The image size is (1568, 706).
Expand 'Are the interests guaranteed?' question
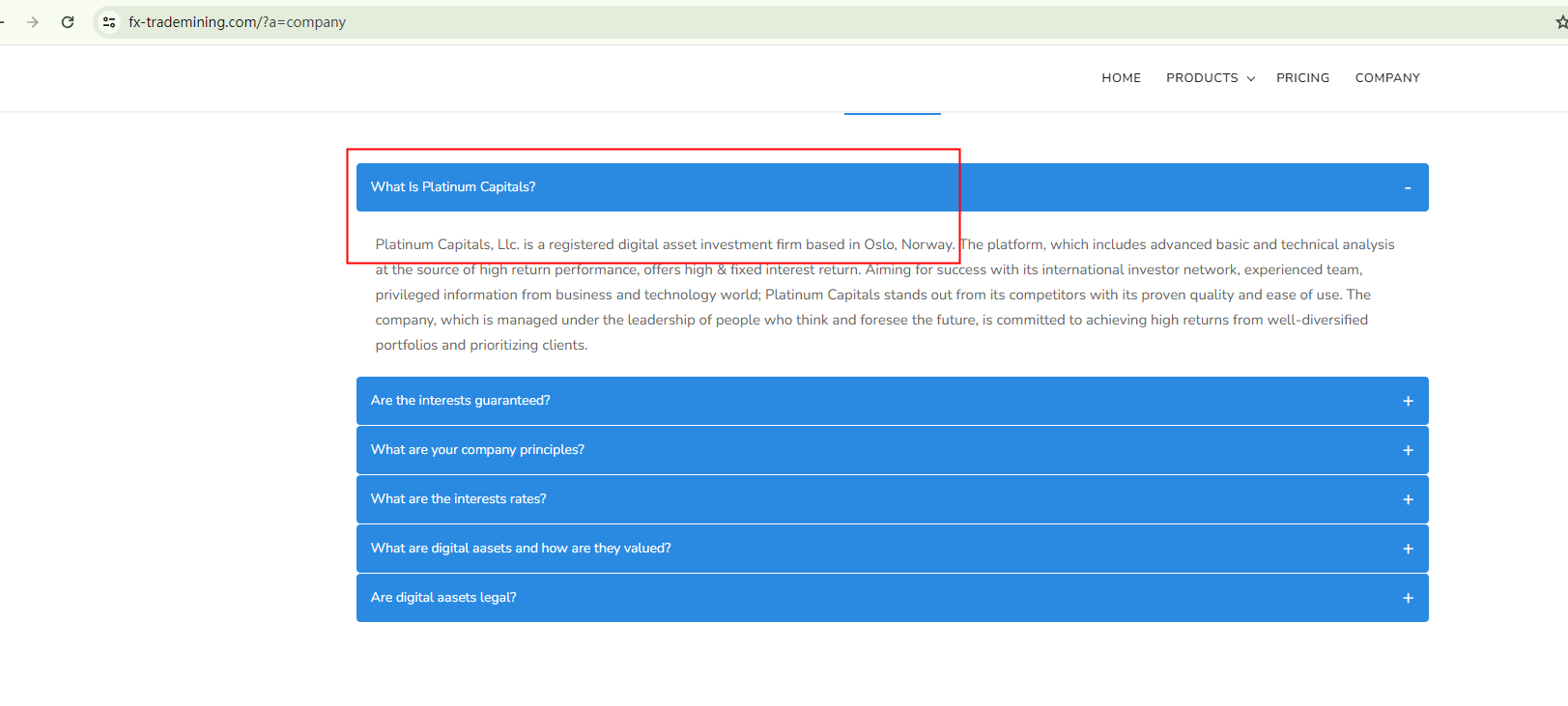pos(892,401)
